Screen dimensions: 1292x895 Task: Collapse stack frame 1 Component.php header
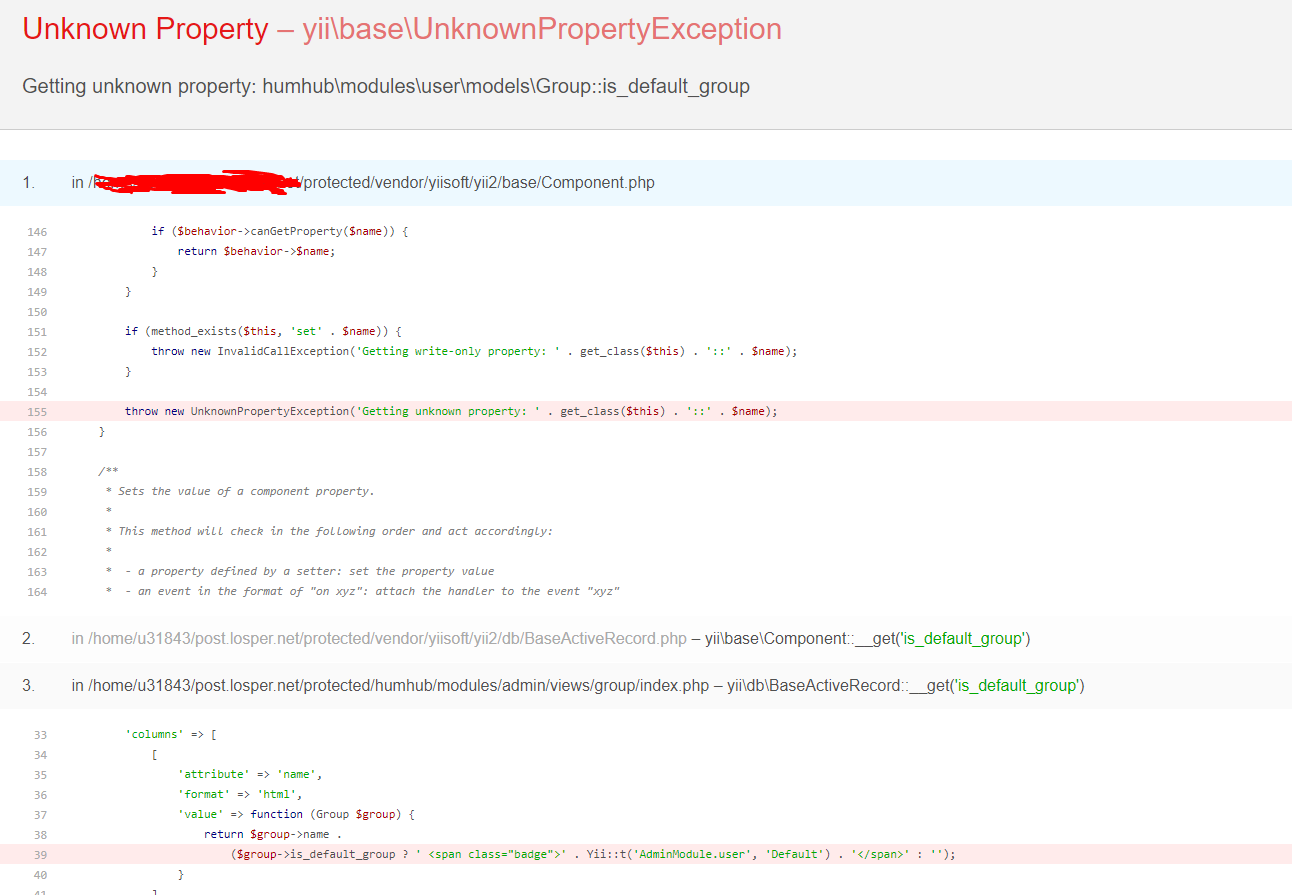[x=646, y=183]
